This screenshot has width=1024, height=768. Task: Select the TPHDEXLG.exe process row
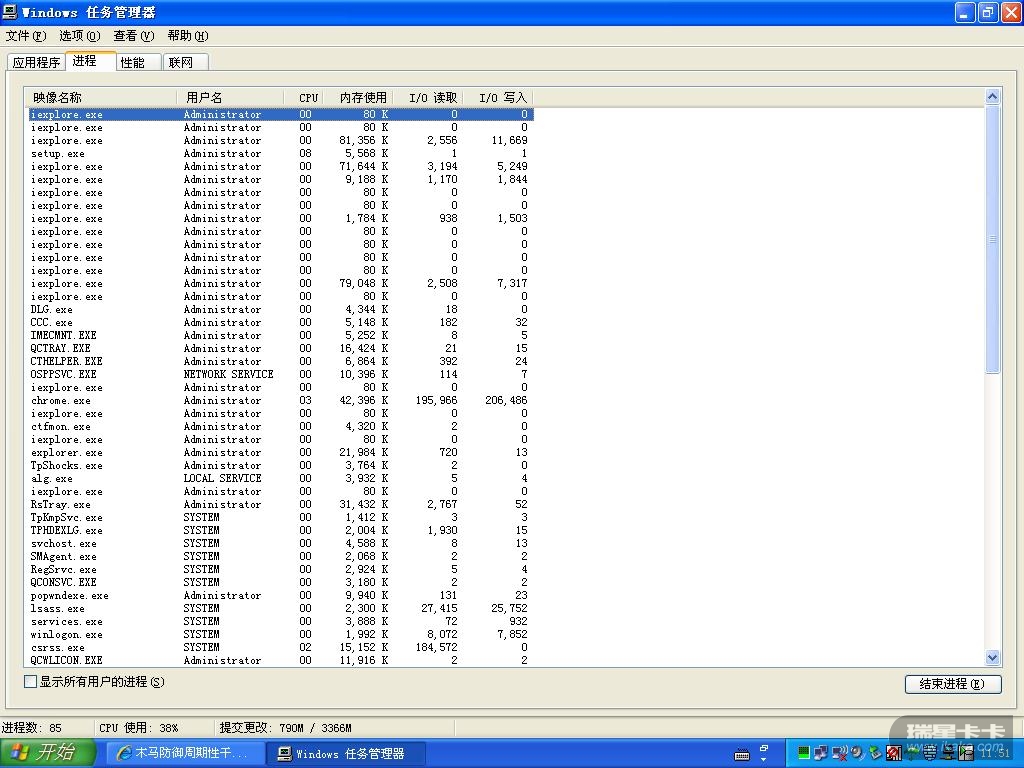(x=281, y=530)
